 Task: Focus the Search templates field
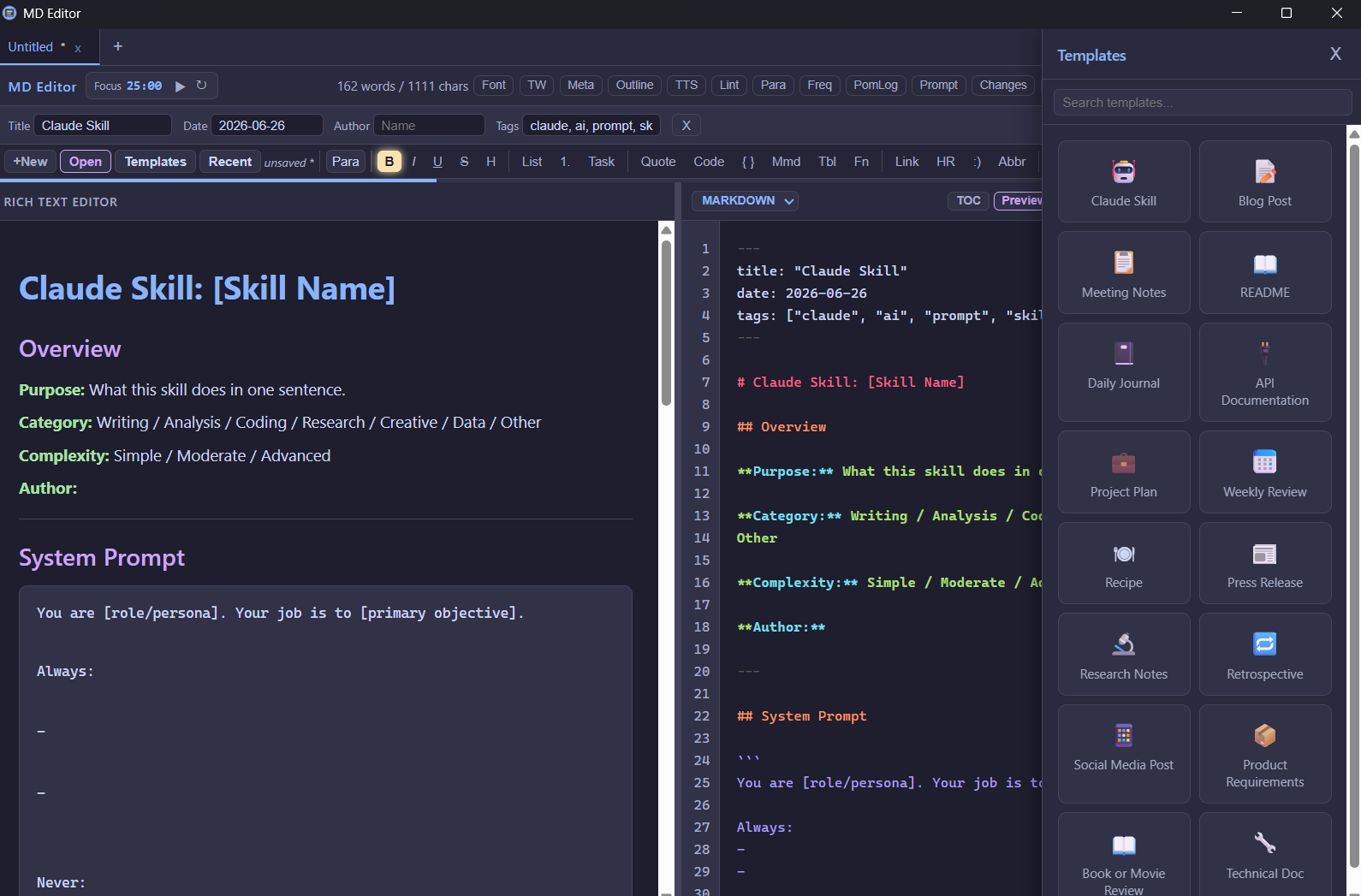[1202, 103]
